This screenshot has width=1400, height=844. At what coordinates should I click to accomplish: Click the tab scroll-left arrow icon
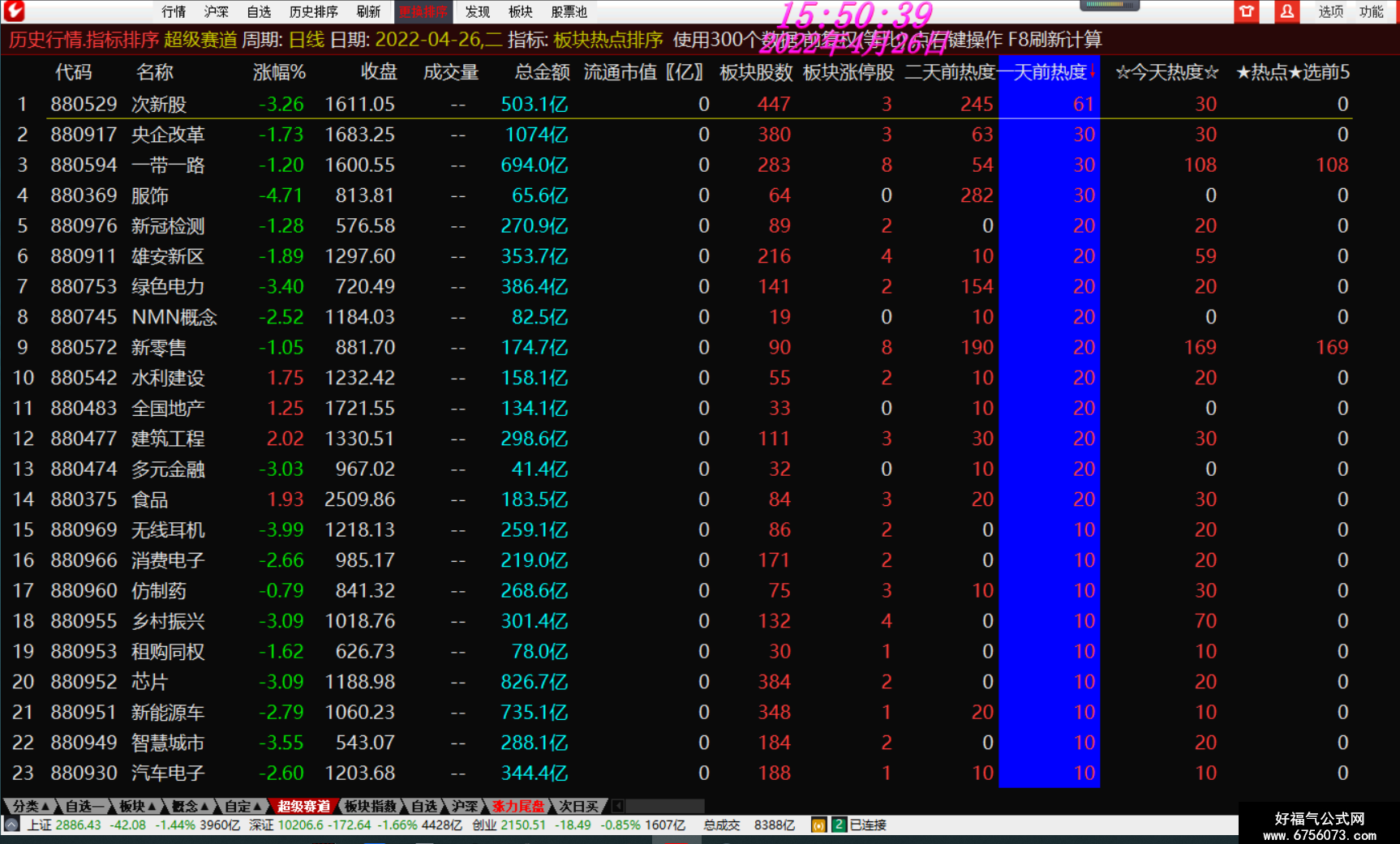coord(617,806)
